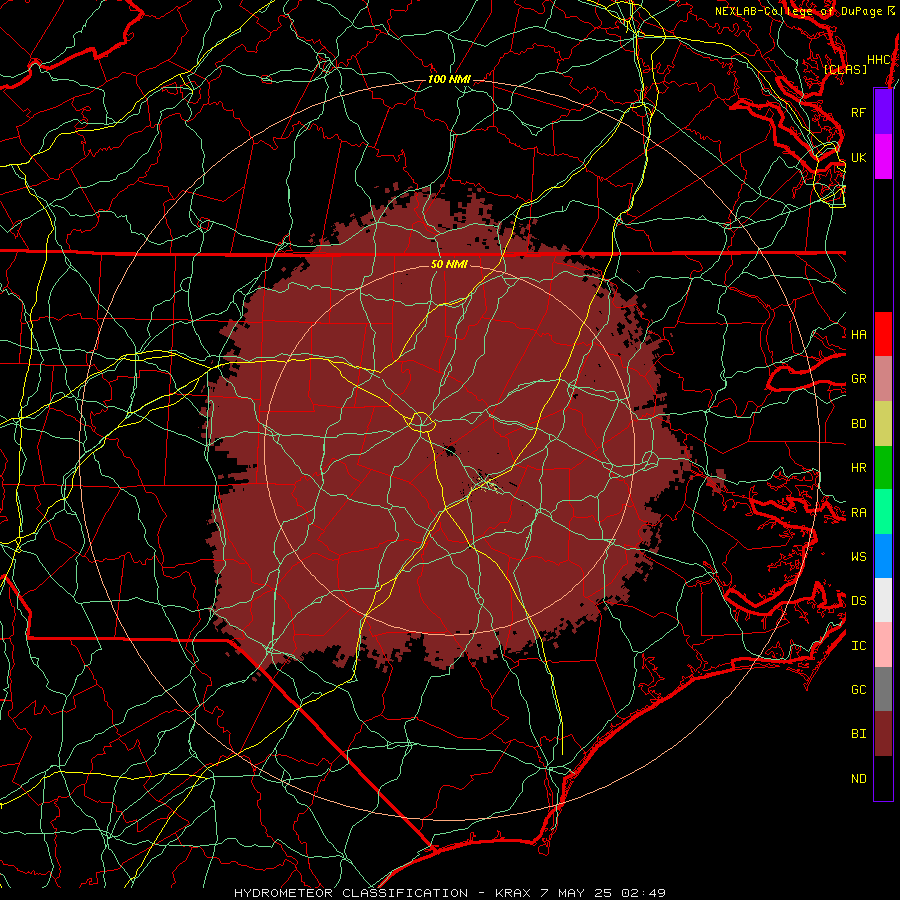Click the RA light green legend swatch
This screenshot has height=900, width=900.
click(x=883, y=512)
